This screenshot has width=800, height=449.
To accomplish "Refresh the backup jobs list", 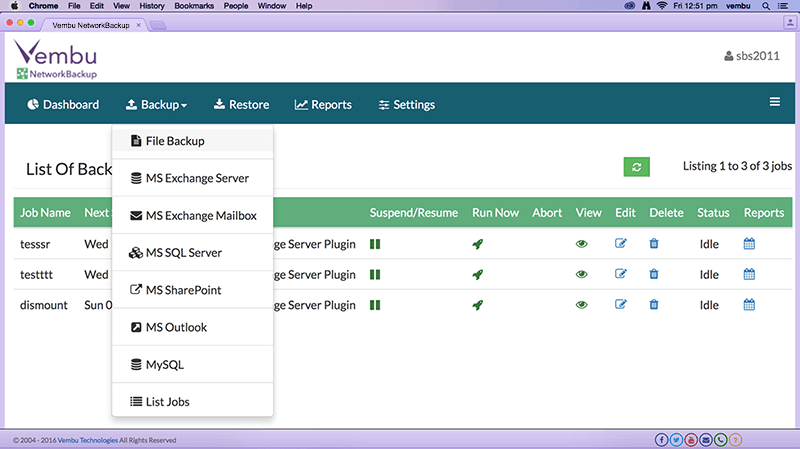I will coord(636,167).
